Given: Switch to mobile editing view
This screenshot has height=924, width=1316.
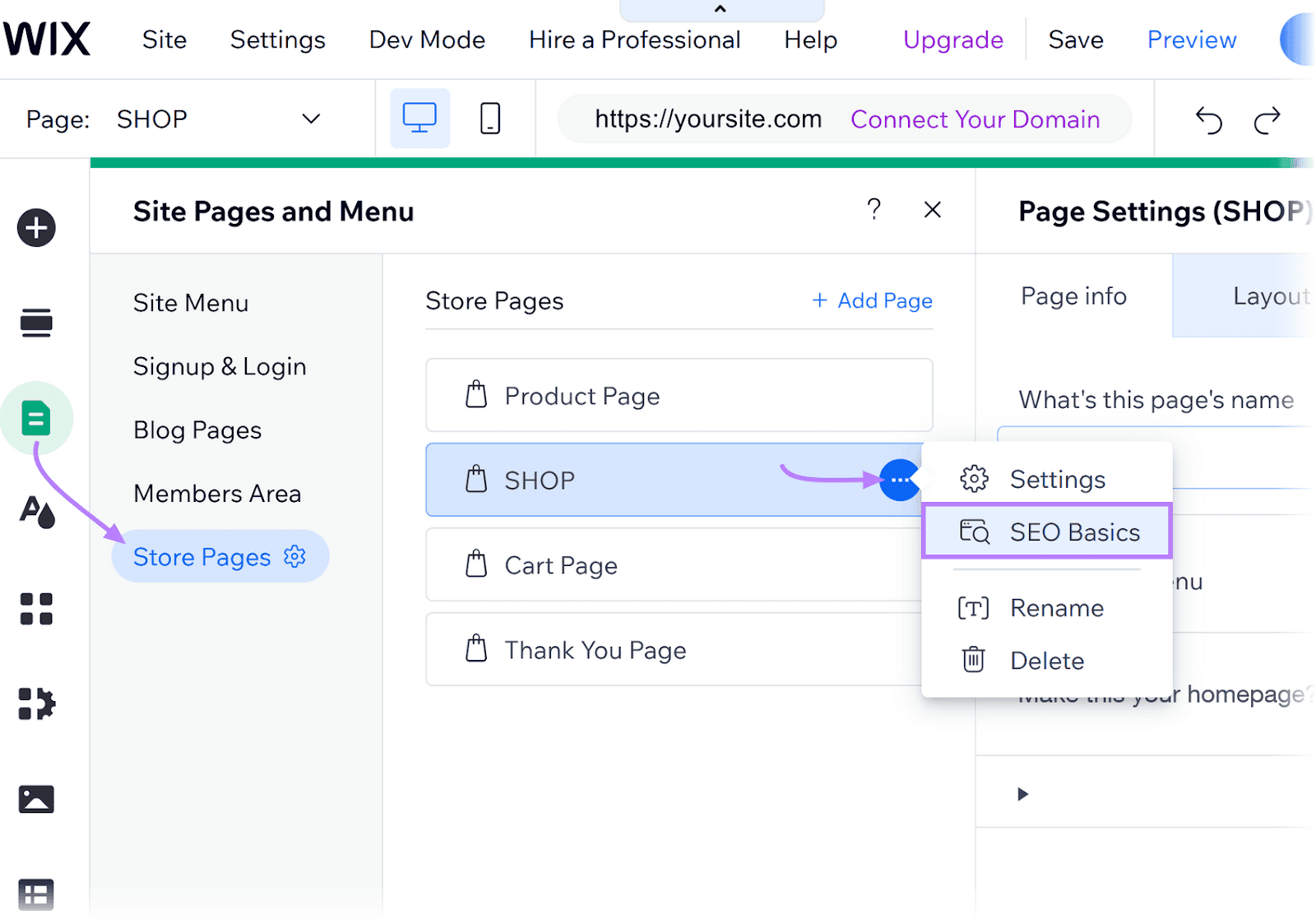Looking at the screenshot, I should point(489,118).
